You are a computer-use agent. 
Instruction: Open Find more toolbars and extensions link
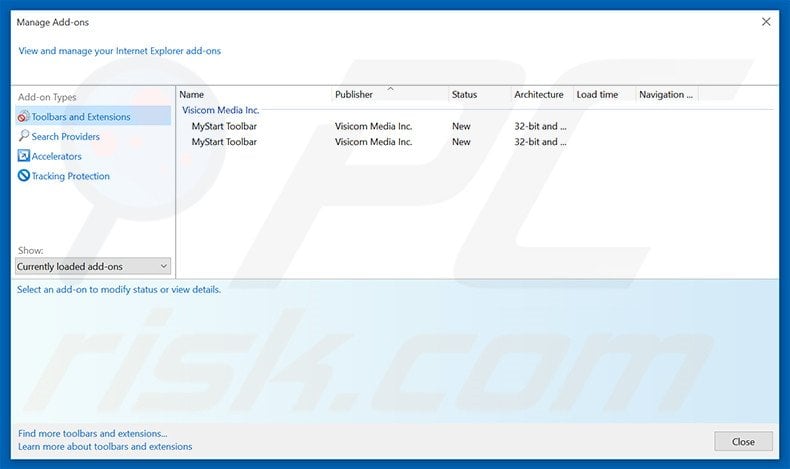(93, 433)
